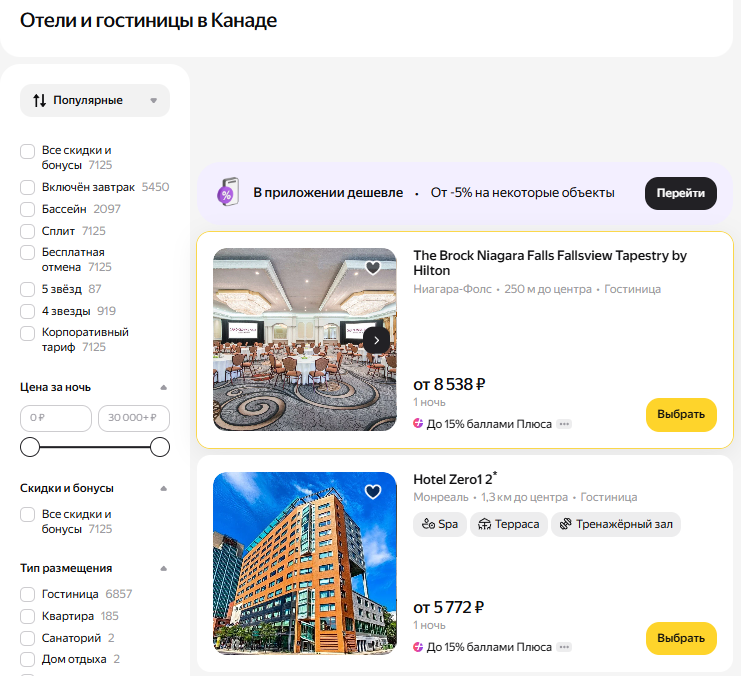The width and height of the screenshot is (741, 676).
Task: Click the Терраса amenity tag
Action: pyautogui.click(x=508, y=524)
